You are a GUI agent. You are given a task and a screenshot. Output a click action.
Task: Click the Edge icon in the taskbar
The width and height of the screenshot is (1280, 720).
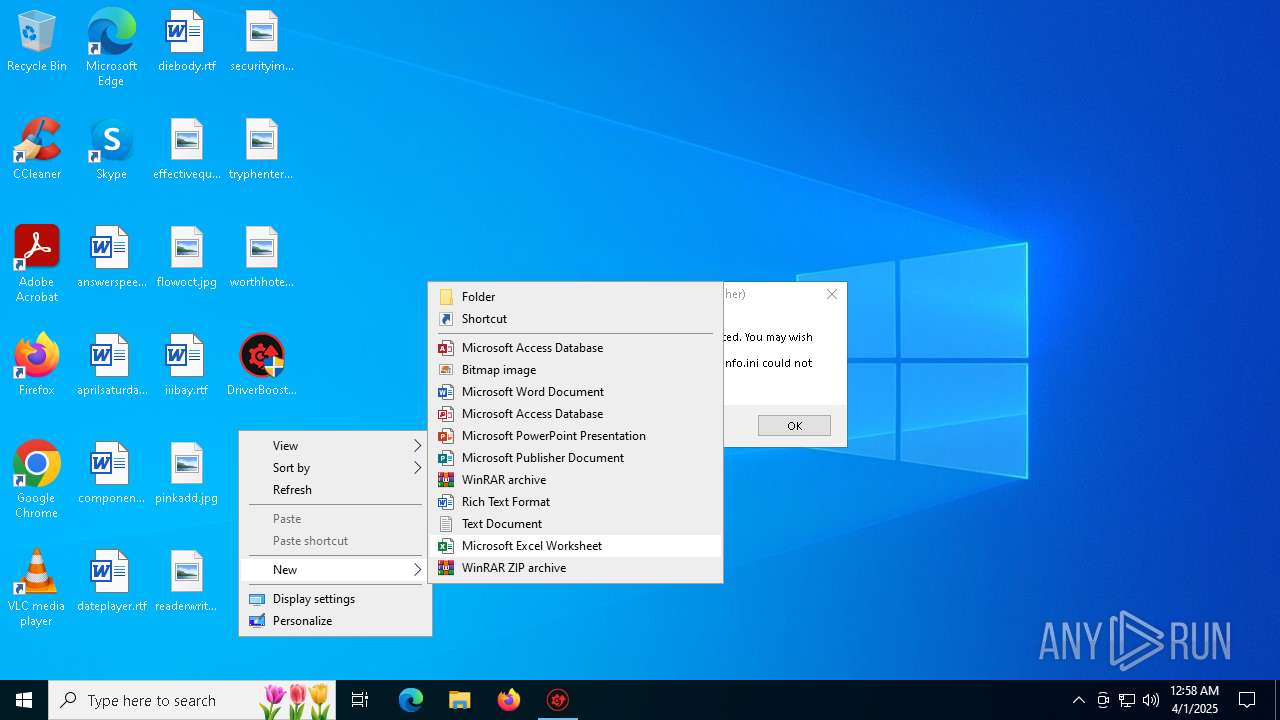pyautogui.click(x=411, y=700)
